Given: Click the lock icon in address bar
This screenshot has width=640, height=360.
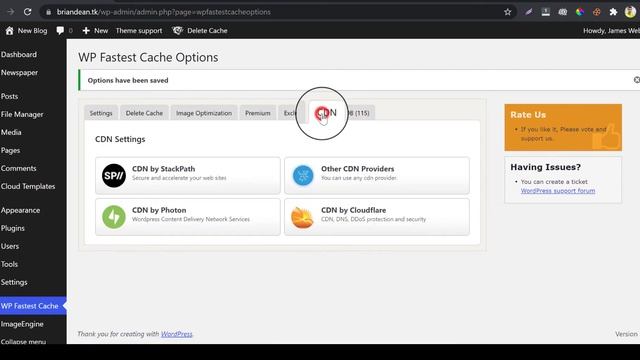Looking at the screenshot, I should tap(49, 12).
